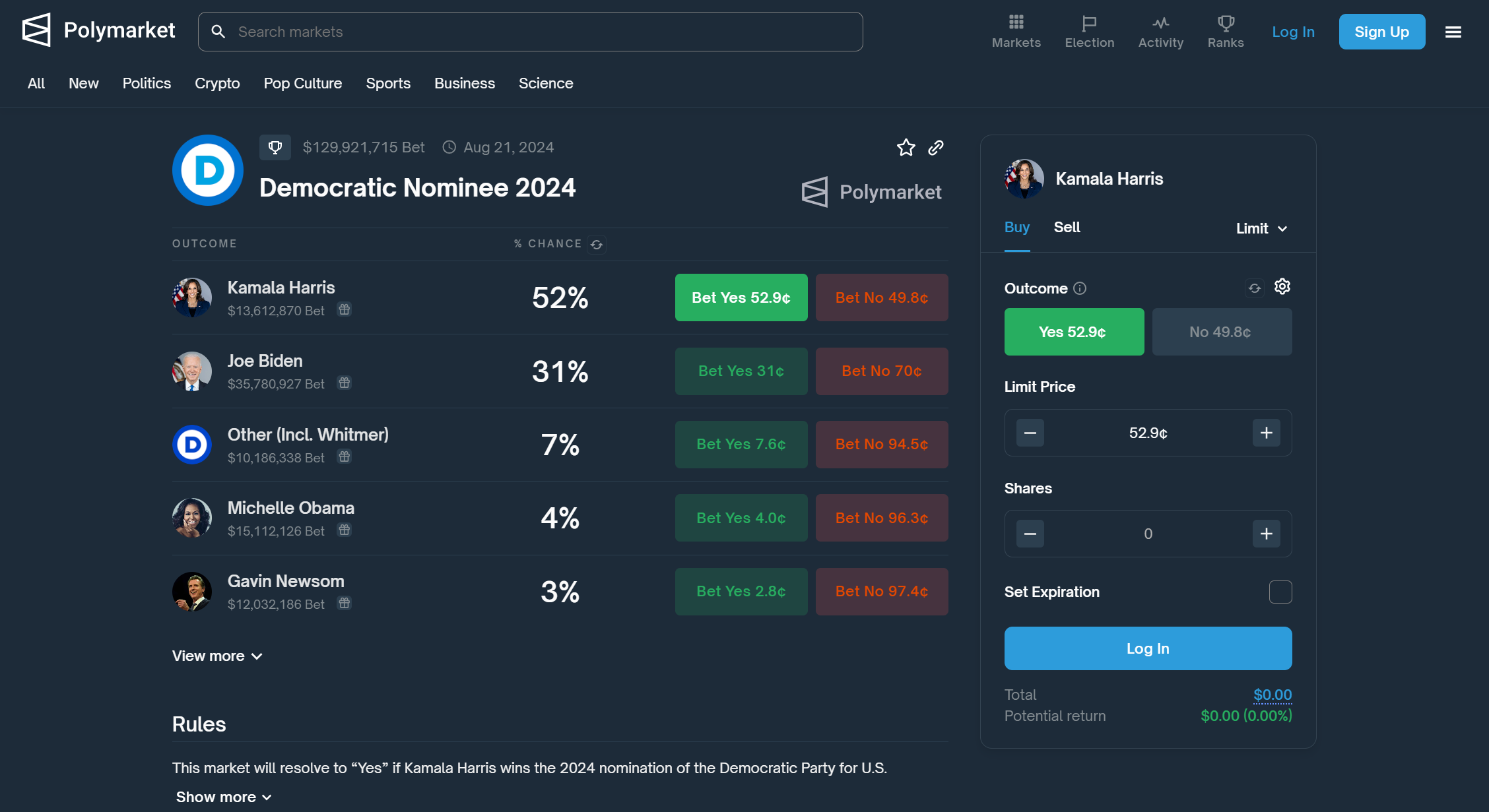Viewport: 1489px width, 812px height.
Task: Decrease the limit price with minus
Action: pyautogui.click(x=1030, y=433)
